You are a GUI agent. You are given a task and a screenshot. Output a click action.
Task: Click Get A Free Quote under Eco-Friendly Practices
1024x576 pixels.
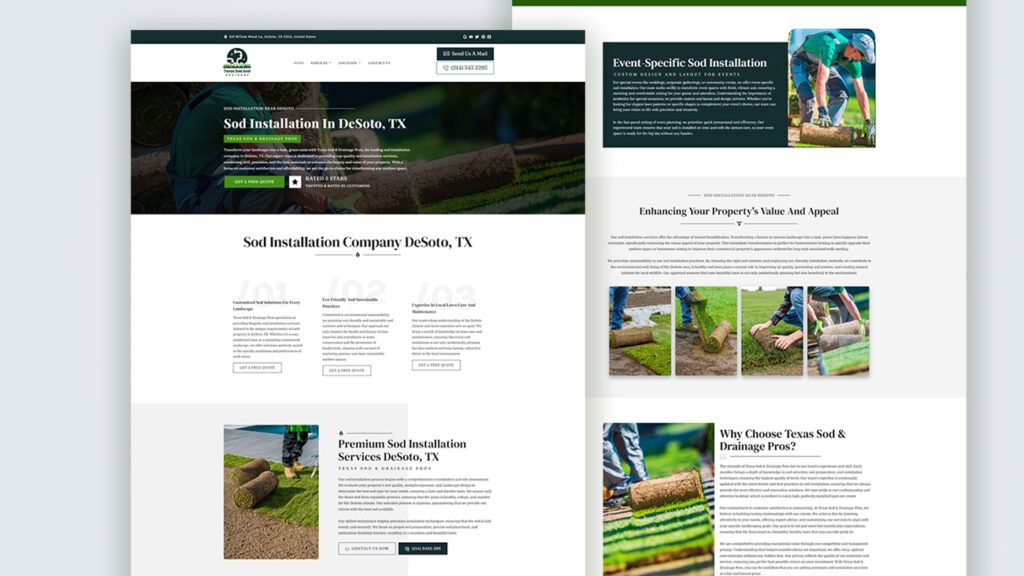click(x=346, y=370)
